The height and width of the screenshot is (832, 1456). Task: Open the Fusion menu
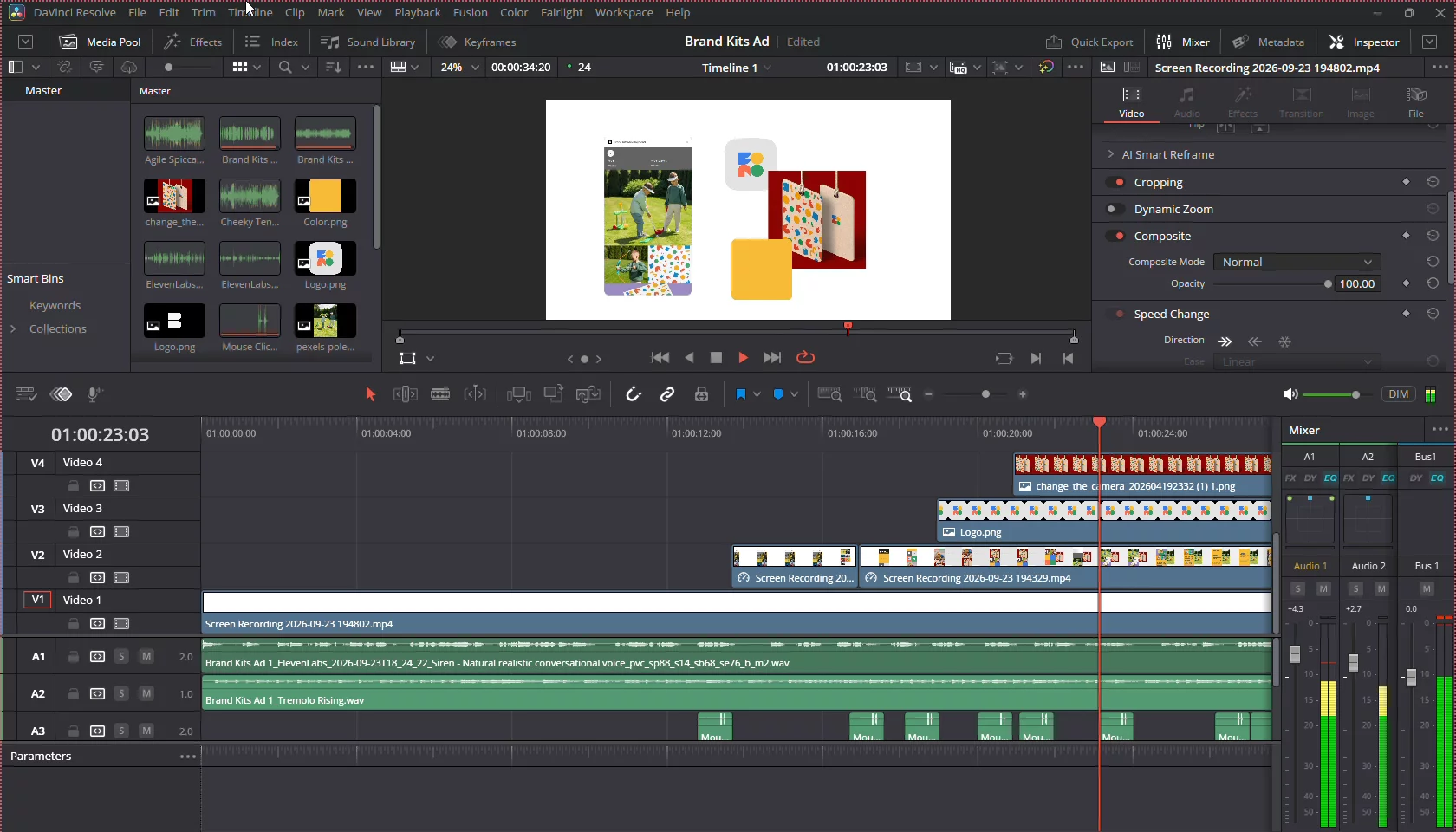[470, 12]
